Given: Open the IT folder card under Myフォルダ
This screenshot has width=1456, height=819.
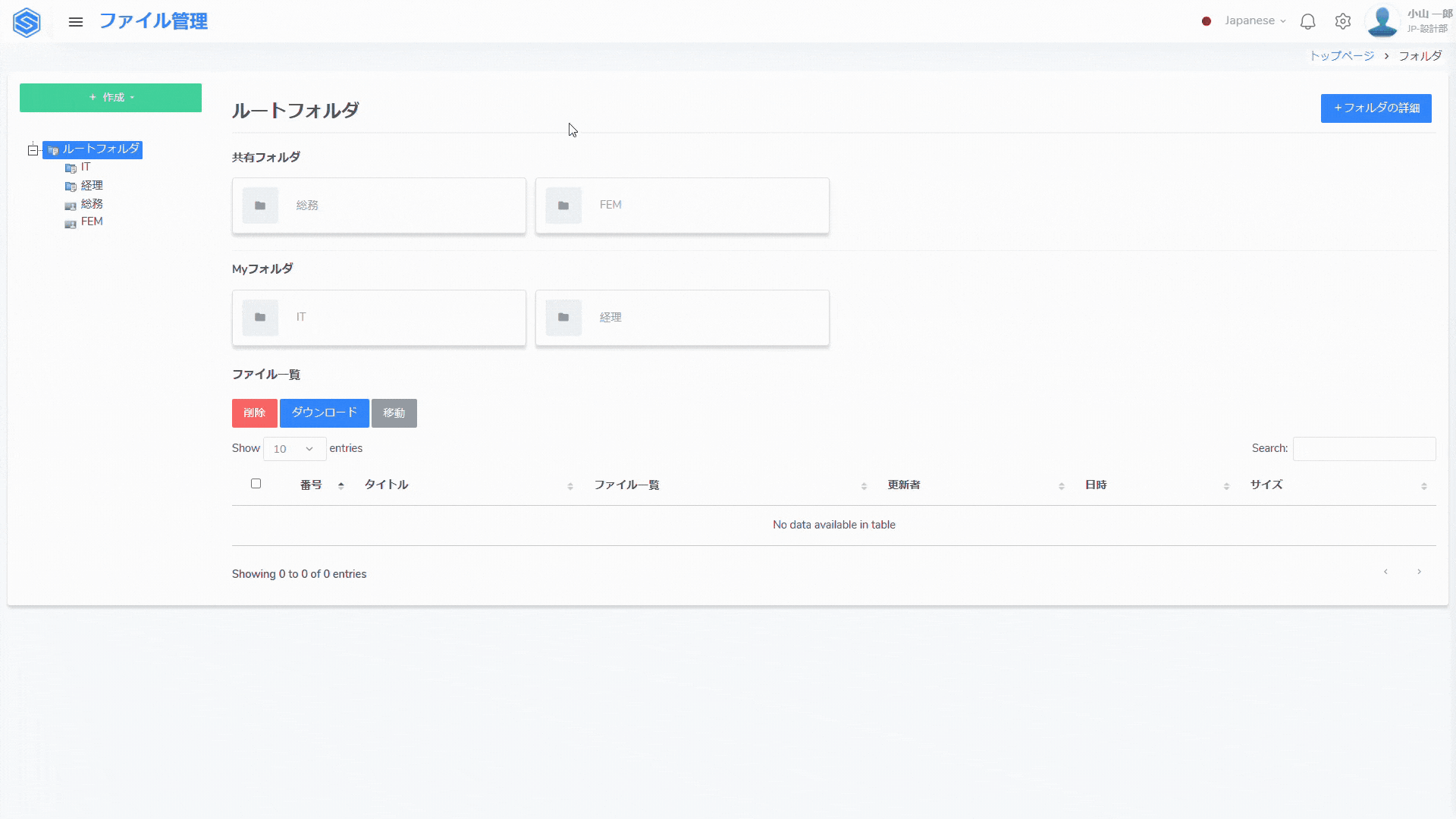Looking at the screenshot, I should [x=378, y=318].
